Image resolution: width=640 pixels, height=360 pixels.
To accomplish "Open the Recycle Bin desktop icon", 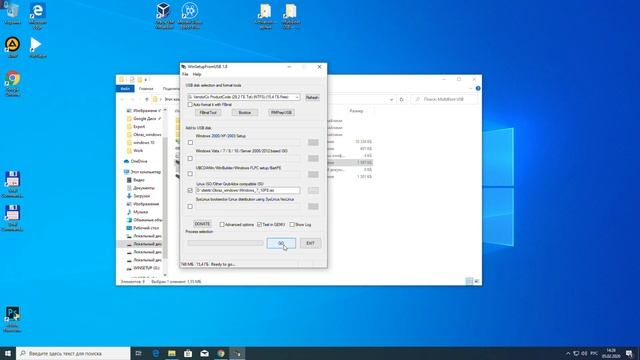I will pyautogui.click(x=12, y=13).
